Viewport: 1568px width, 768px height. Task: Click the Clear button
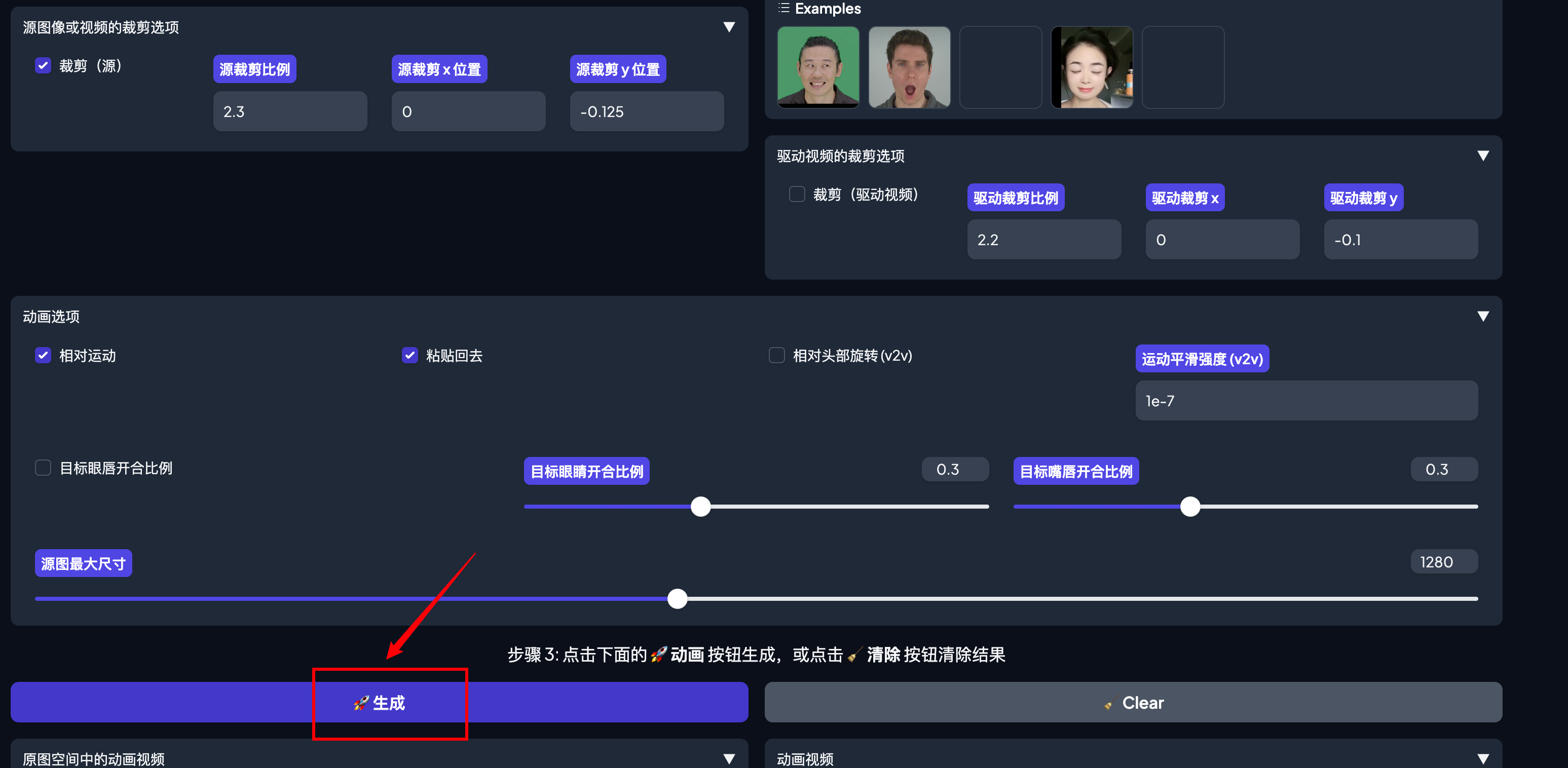pyautogui.click(x=1133, y=702)
